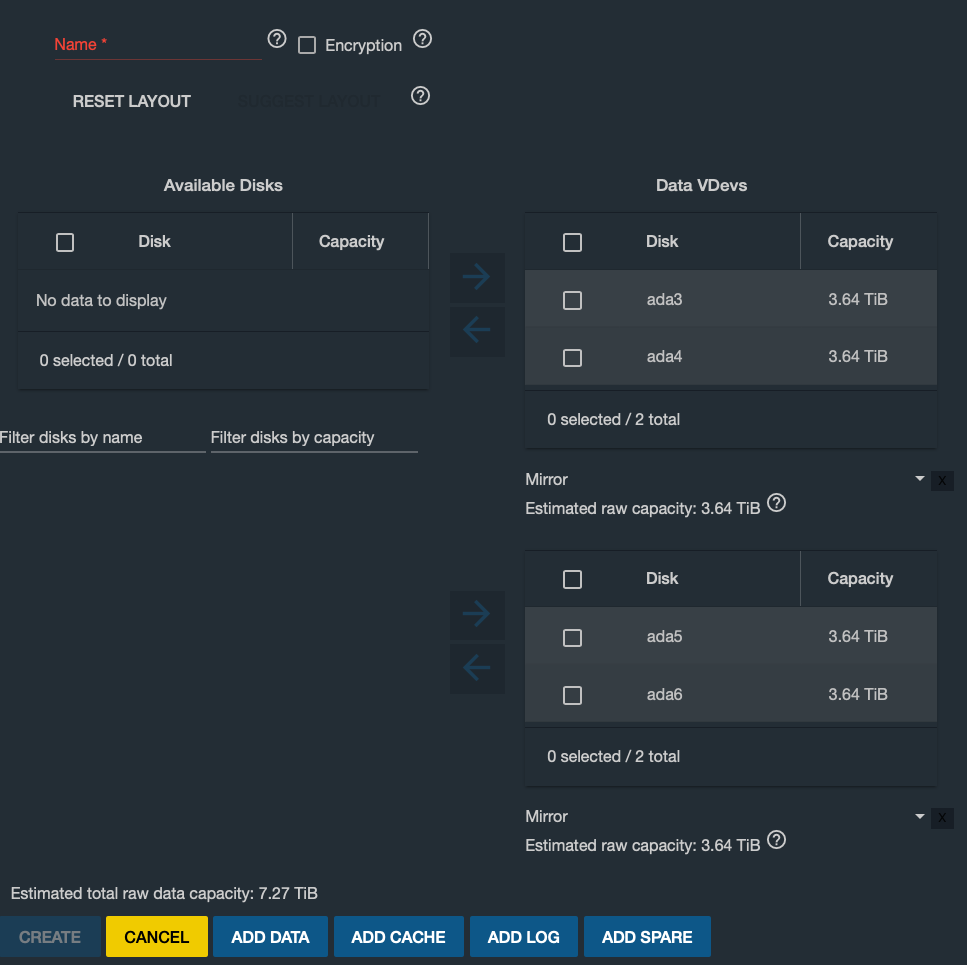Click the Add Spare button
The height and width of the screenshot is (965, 967).
[x=647, y=937]
